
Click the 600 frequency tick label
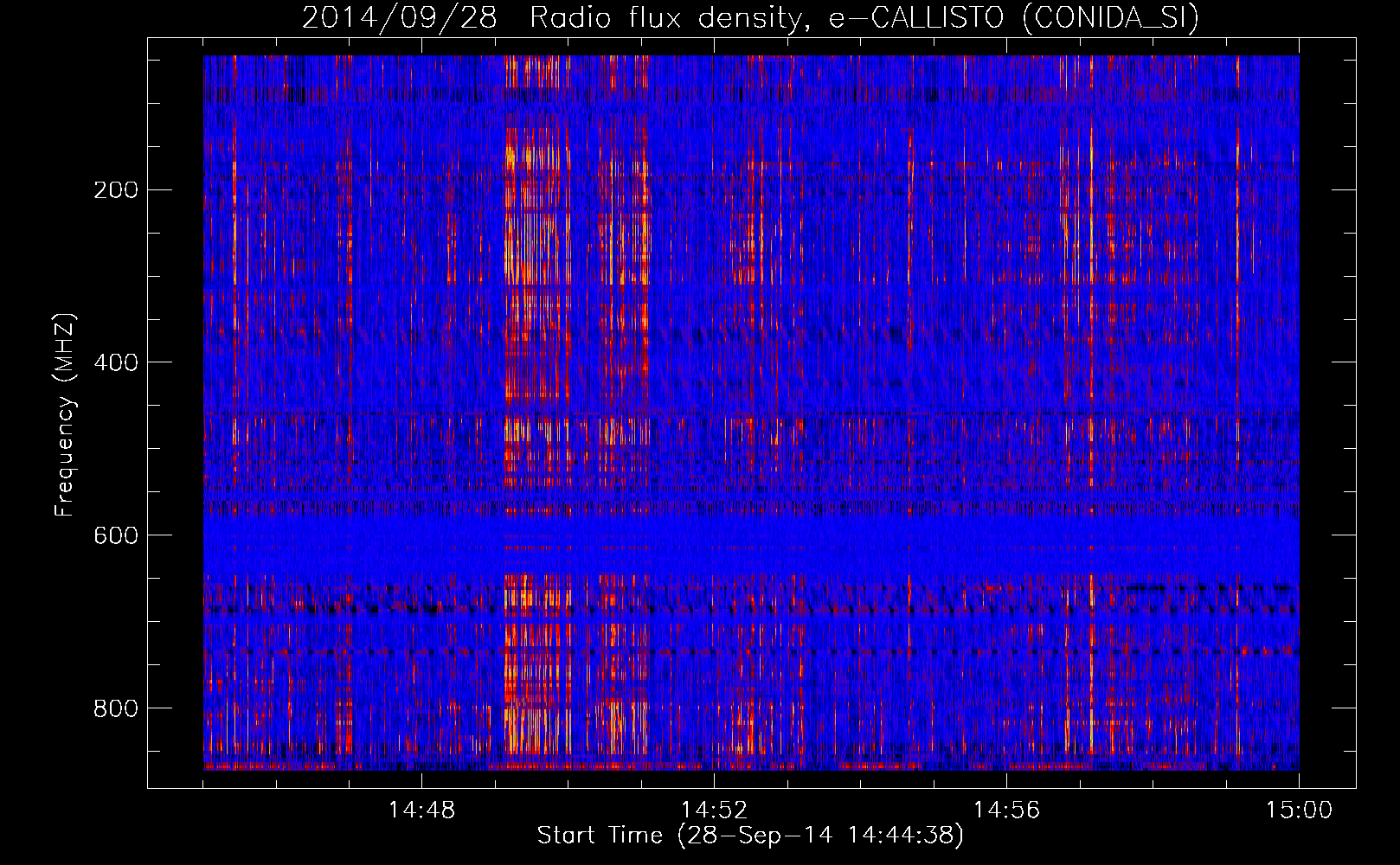[x=116, y=535]
